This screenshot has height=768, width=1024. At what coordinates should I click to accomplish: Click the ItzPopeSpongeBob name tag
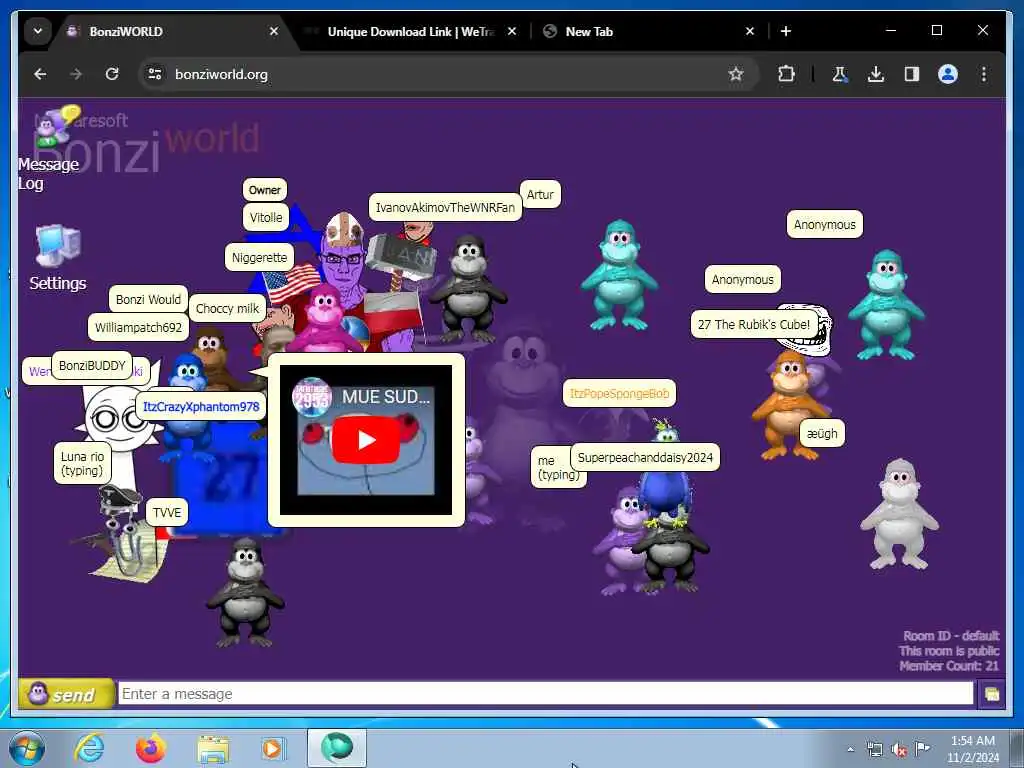coord(619,394)
